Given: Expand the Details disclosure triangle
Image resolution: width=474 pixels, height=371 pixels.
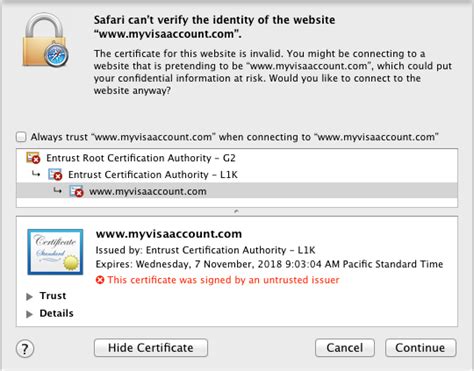Looking at the screenshot, I should (x=30, y=314).
